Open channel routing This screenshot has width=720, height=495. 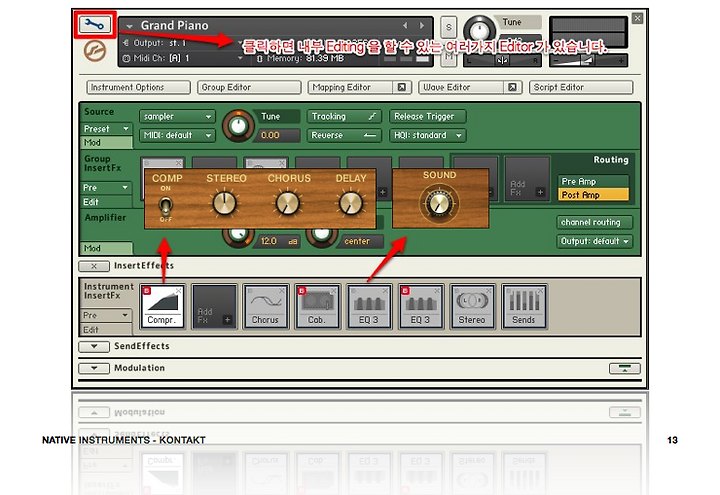point(595,222)
